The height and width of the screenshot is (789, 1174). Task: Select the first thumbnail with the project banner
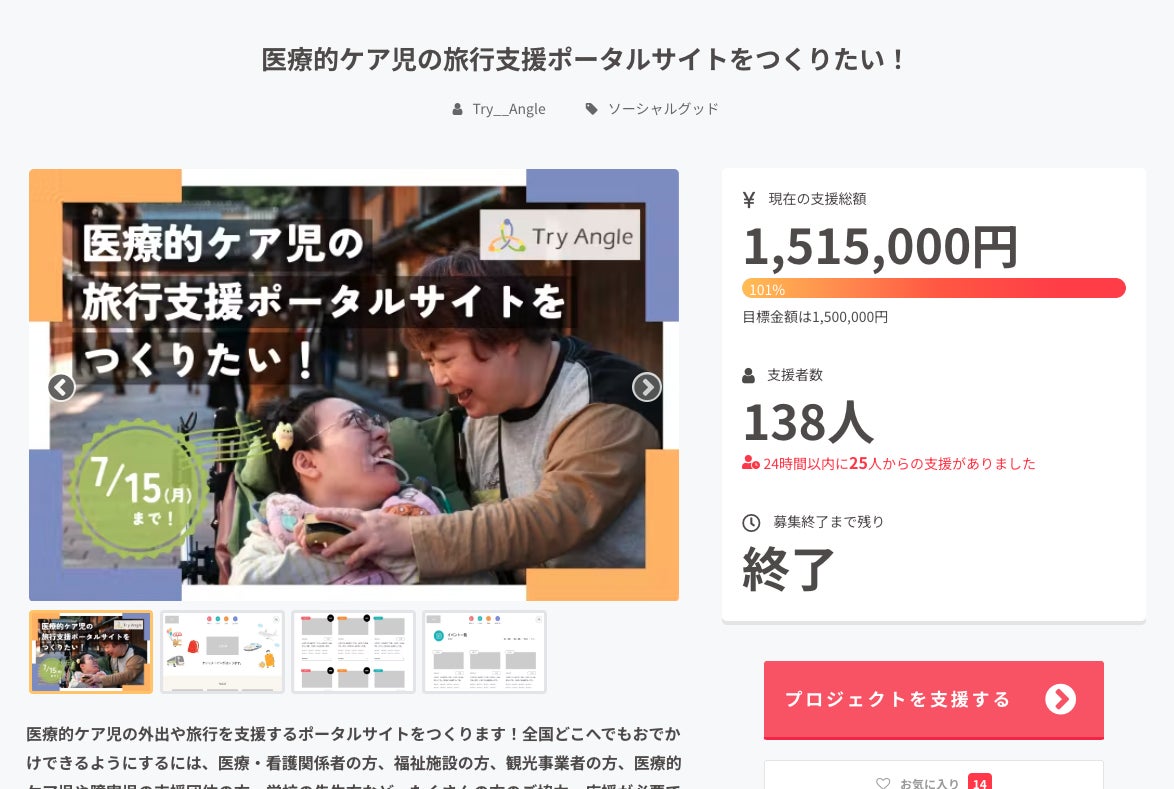coord(91,652)
